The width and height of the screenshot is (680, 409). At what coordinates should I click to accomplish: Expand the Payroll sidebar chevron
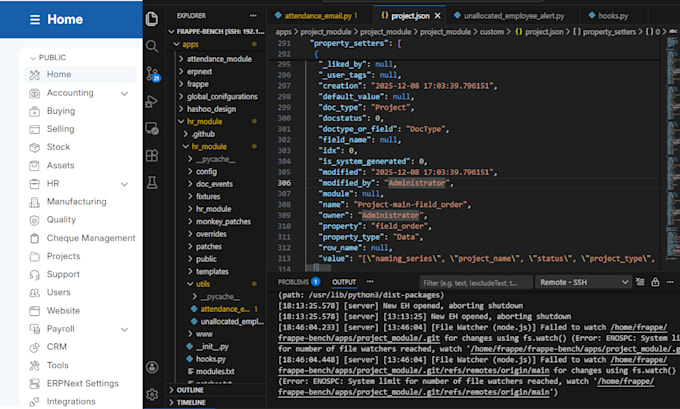(124, 329)
